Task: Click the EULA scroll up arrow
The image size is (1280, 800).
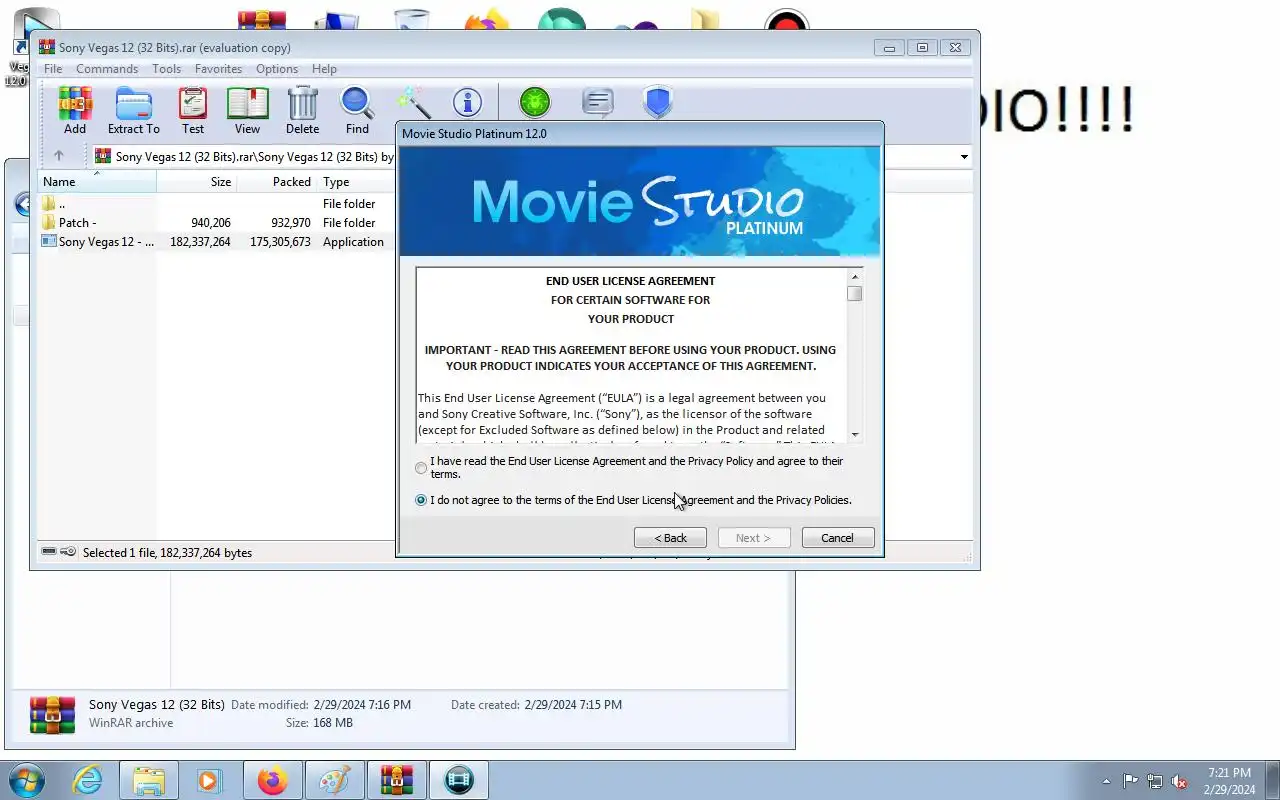Action: click(855, 276)
